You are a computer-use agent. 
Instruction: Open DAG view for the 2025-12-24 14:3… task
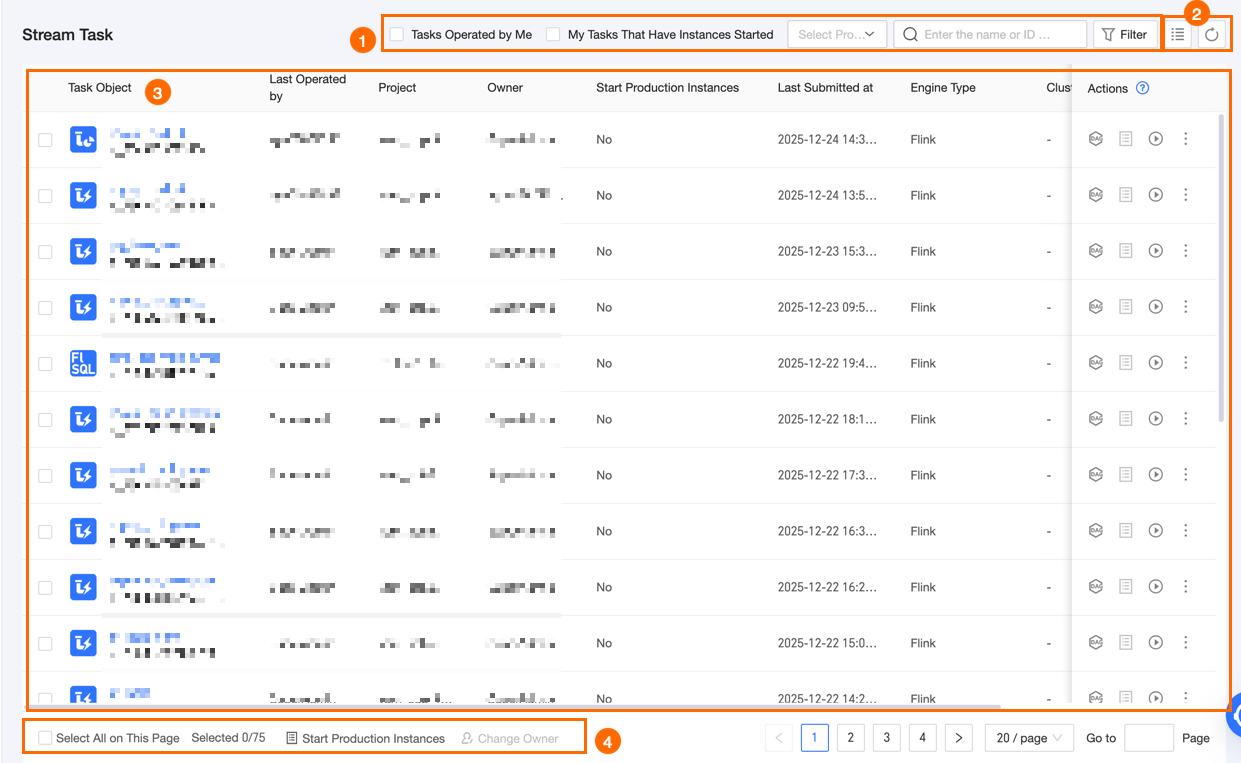[1096, 139]
